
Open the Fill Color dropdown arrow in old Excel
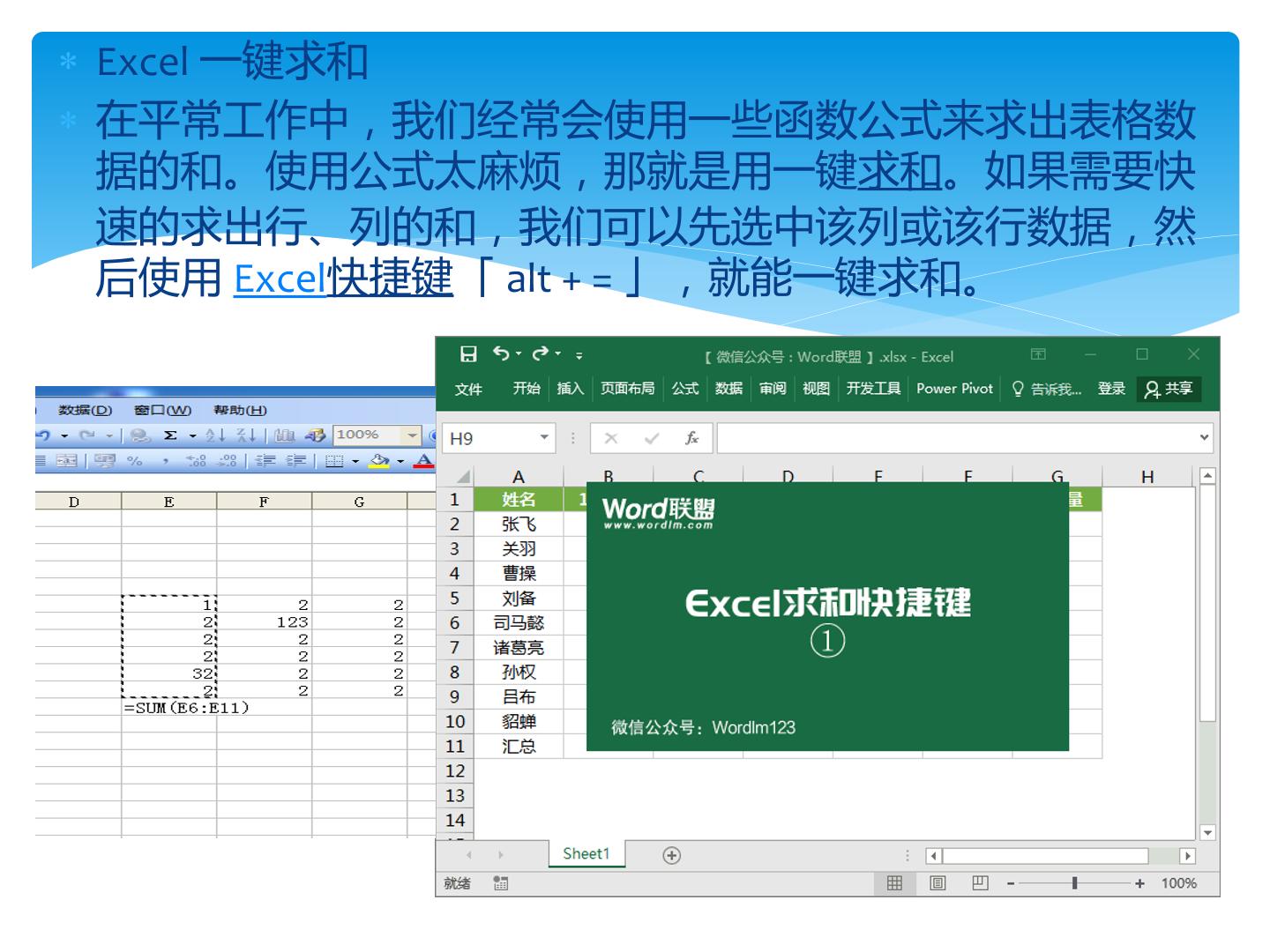[400, 460]
